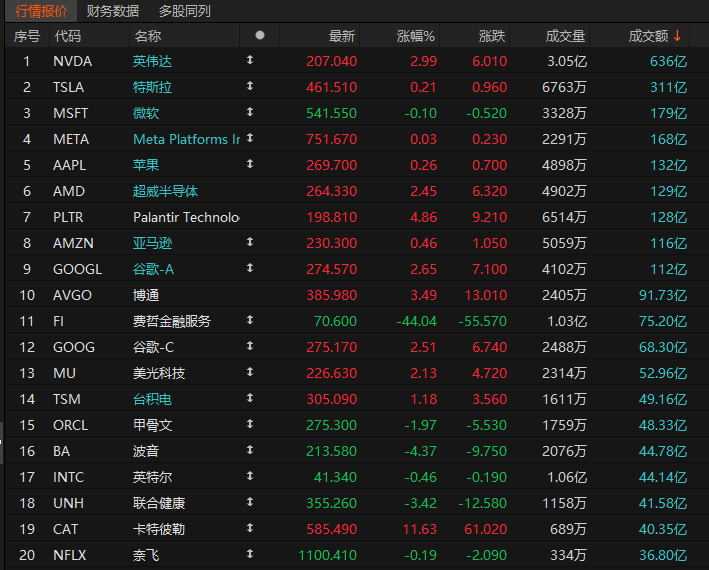Click the up-down marker icon in FI row
This screenshot has width=709, height=570.
(x=250, y=320)
